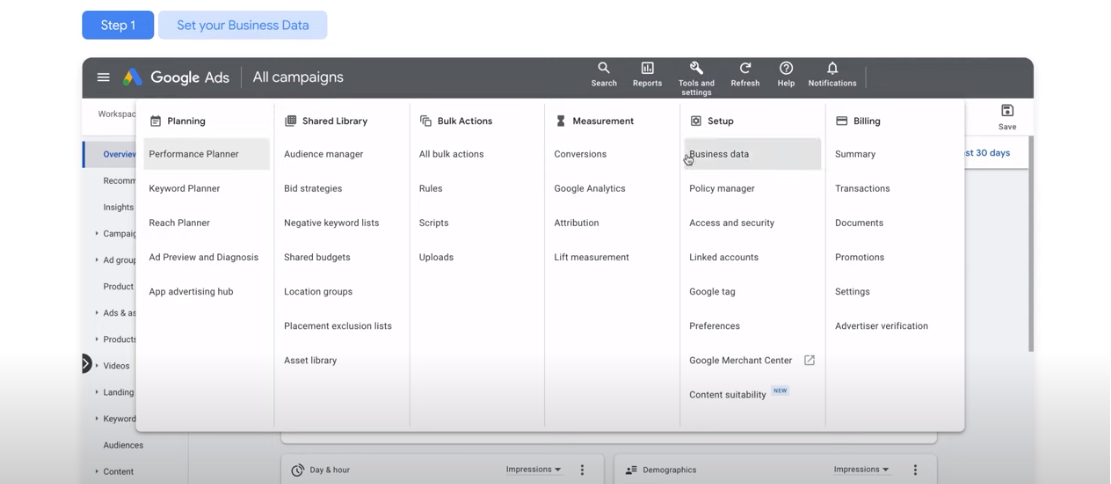Open Uploads

click(x=436, y=257)
